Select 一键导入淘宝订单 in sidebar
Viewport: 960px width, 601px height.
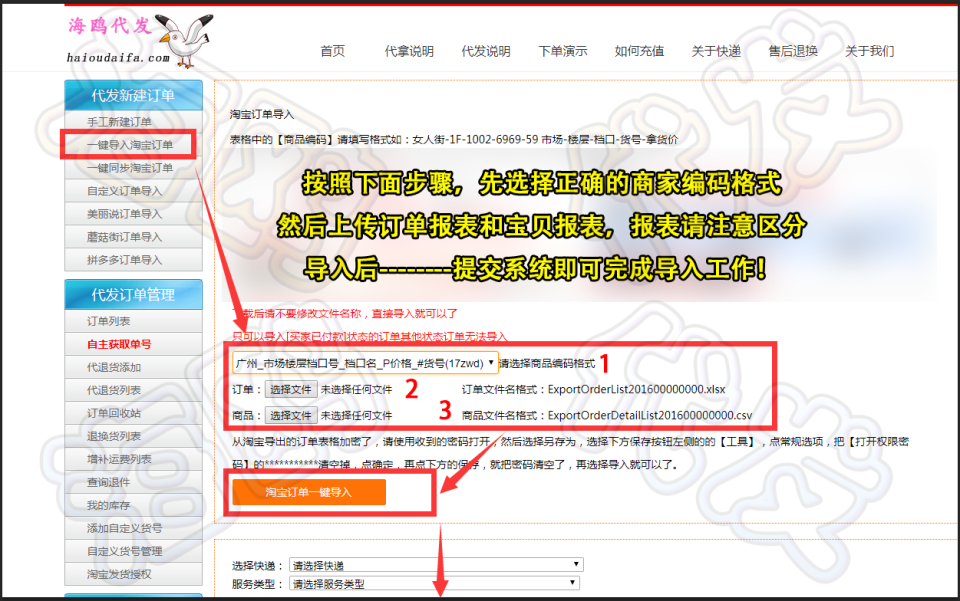point(130,145)
